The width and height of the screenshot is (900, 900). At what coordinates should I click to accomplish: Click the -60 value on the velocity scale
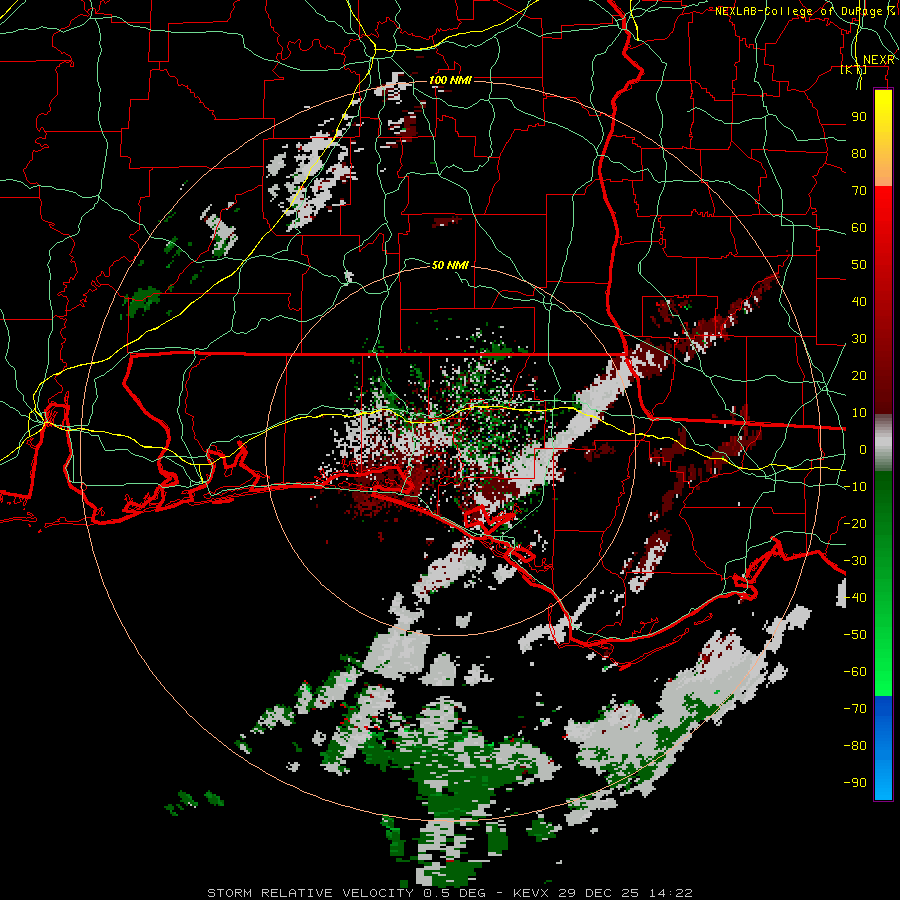point(855,672)
